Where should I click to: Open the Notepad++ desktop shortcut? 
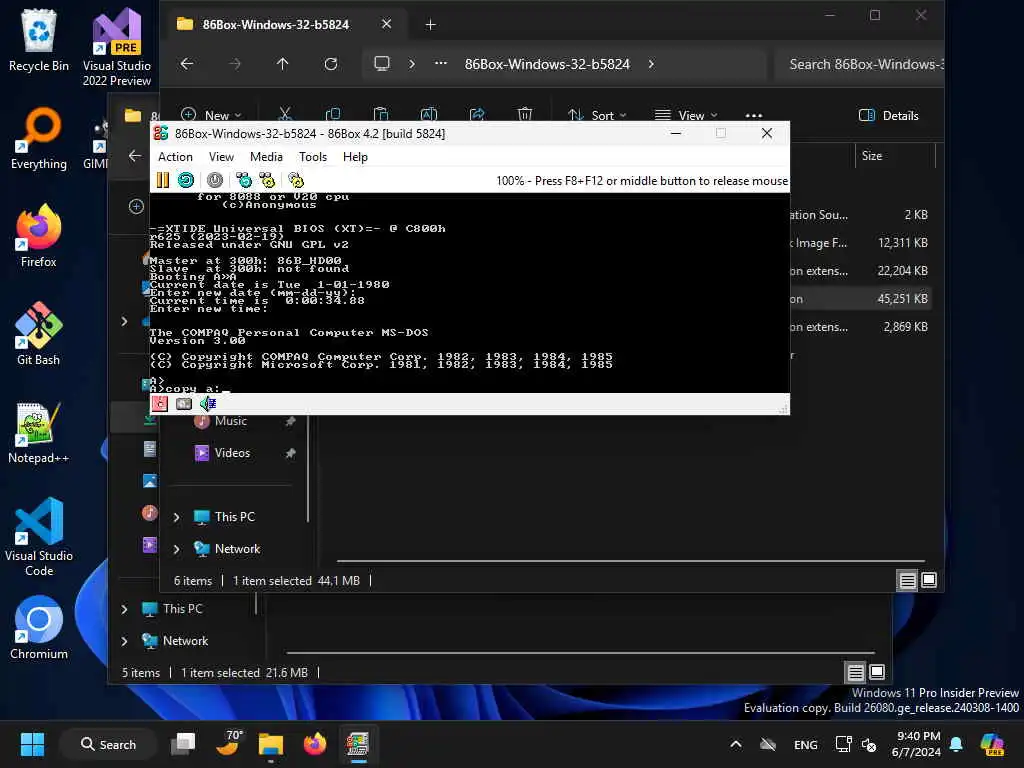point(39,432)
